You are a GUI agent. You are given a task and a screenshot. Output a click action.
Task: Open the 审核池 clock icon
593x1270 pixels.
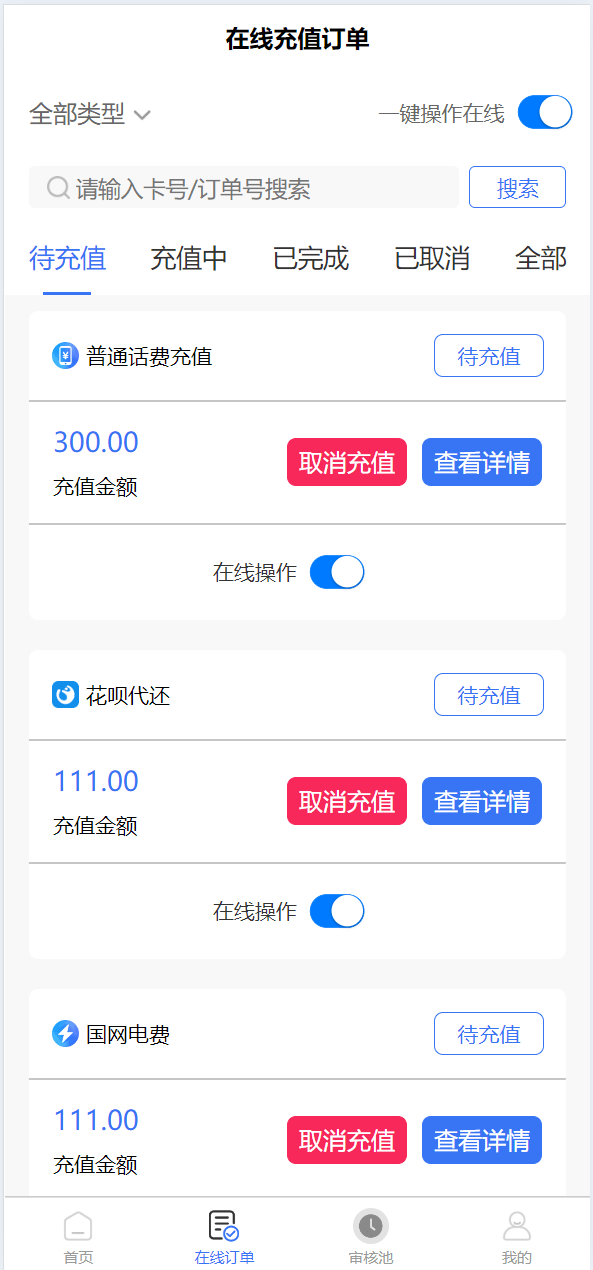coord(371,1226)
